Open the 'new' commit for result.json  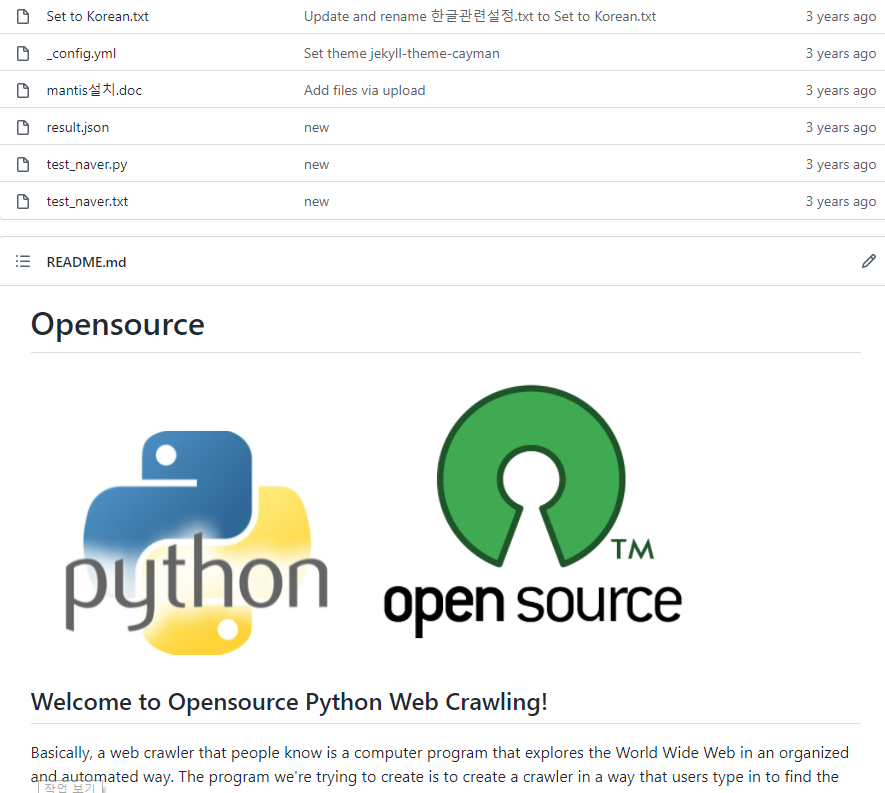tap(317, 128)
